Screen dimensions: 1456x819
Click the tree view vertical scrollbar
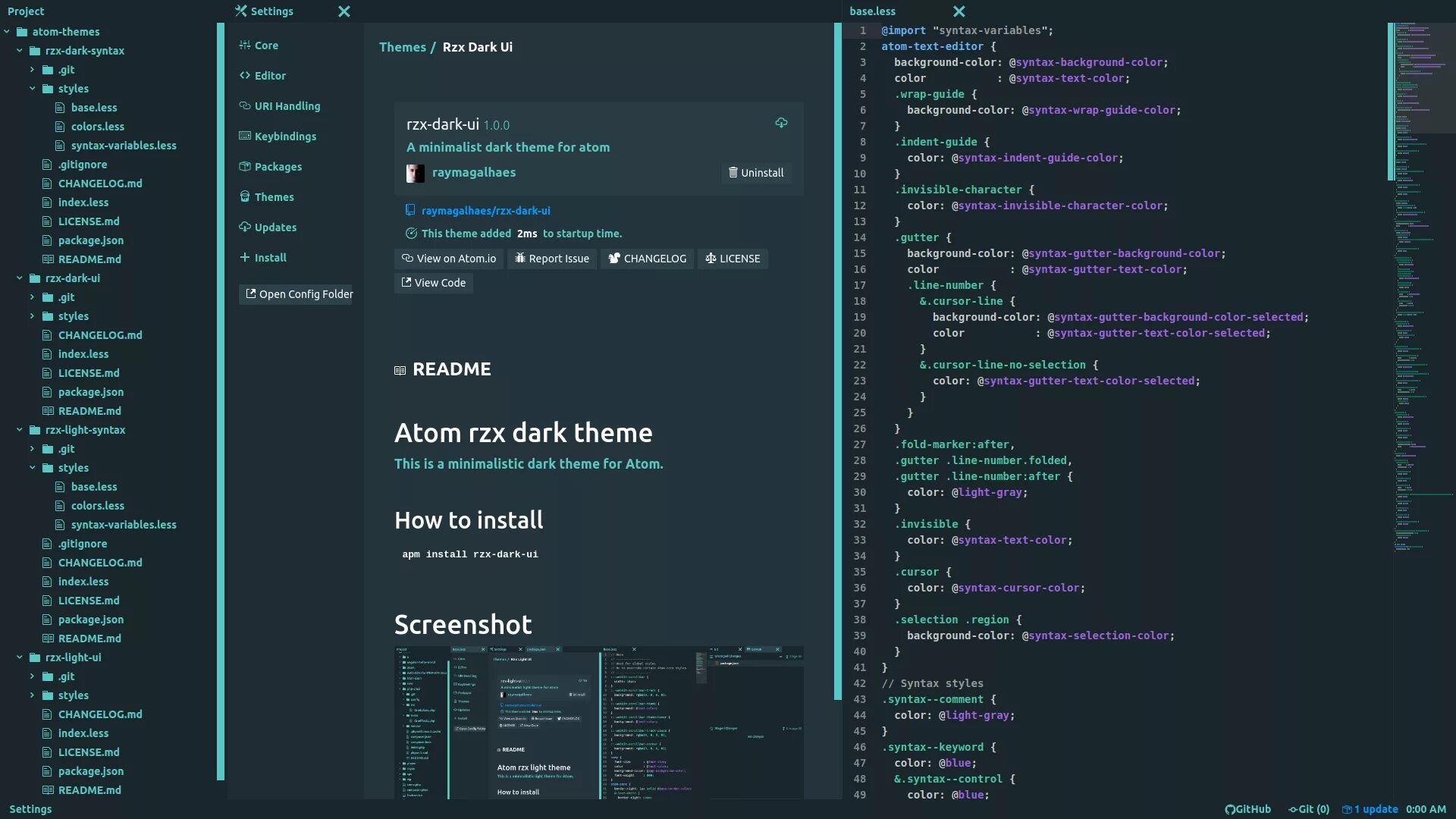[x=221, y=401]
